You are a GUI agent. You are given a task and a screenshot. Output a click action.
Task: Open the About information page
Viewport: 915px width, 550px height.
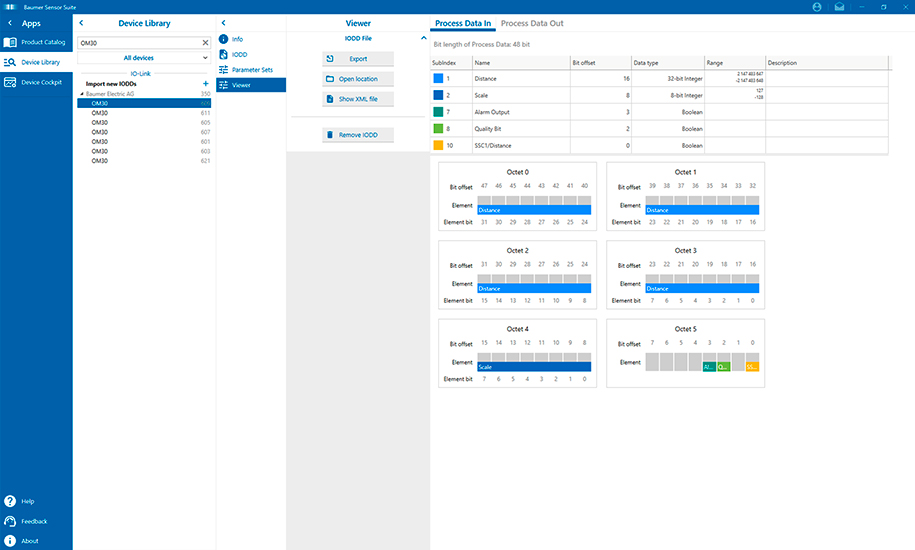[x=30, y=541]
